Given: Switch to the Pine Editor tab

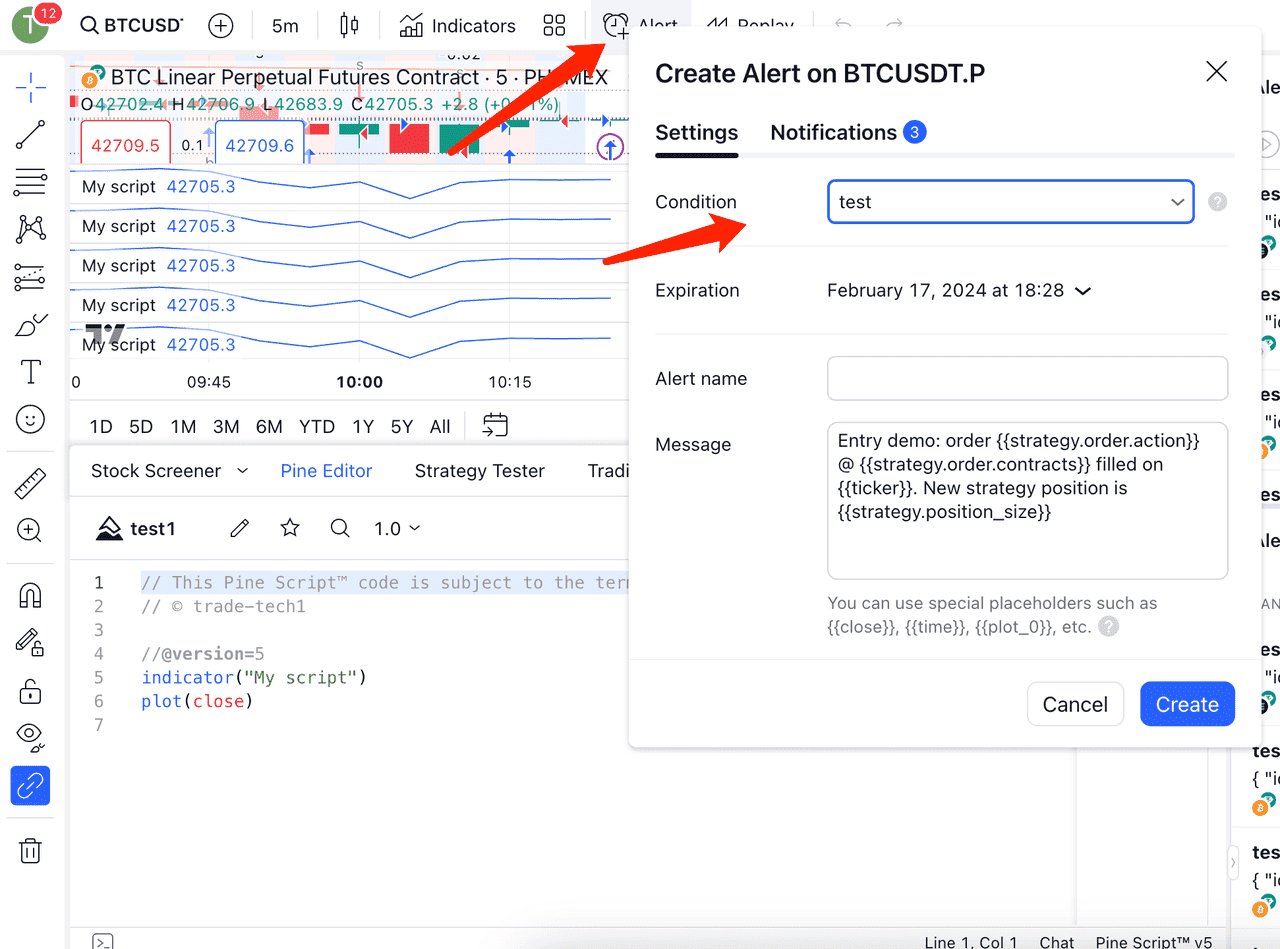Looking at the screenshot, I should [326, 471].
